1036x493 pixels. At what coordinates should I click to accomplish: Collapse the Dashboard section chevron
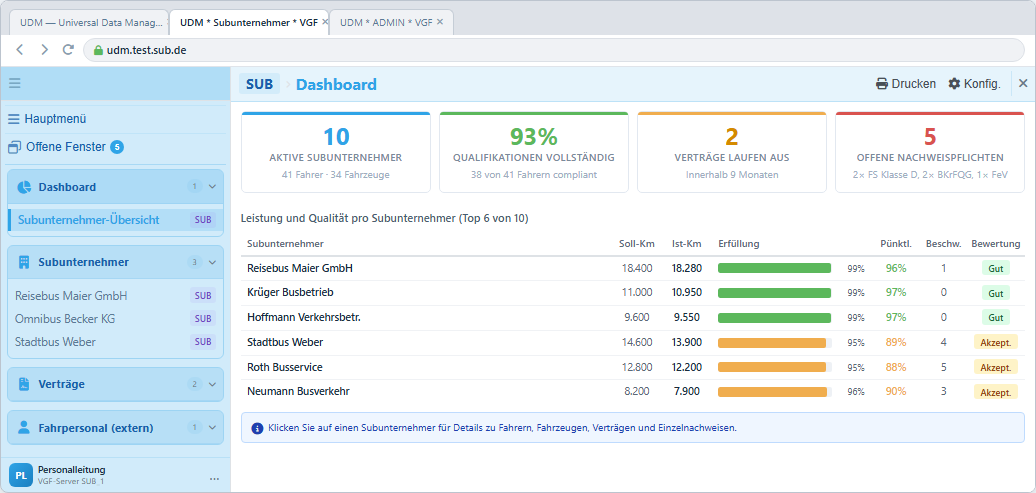(x=212, y=187)
